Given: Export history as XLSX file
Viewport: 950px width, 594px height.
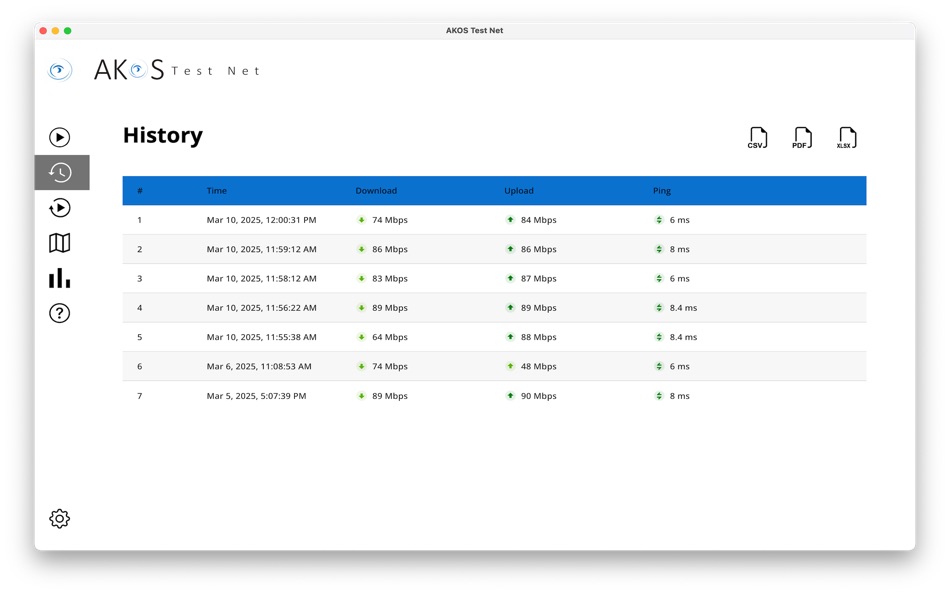Looking at the screenshot, I should coord(846,138).
